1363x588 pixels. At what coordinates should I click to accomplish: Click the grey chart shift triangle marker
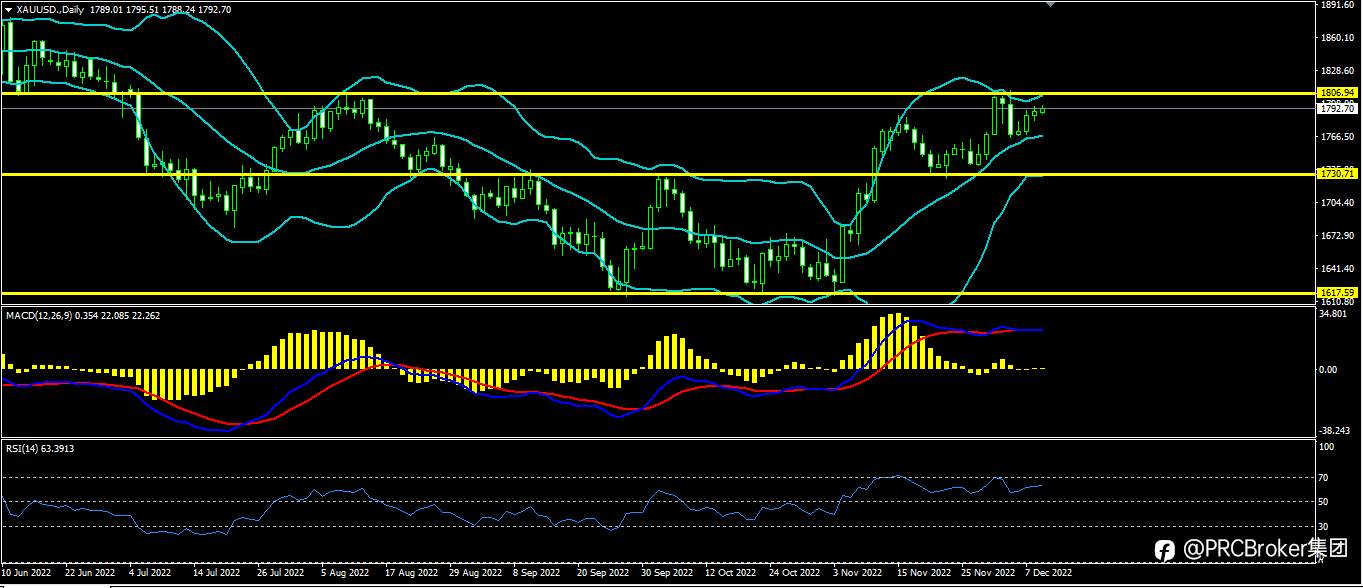point(1050,5)
